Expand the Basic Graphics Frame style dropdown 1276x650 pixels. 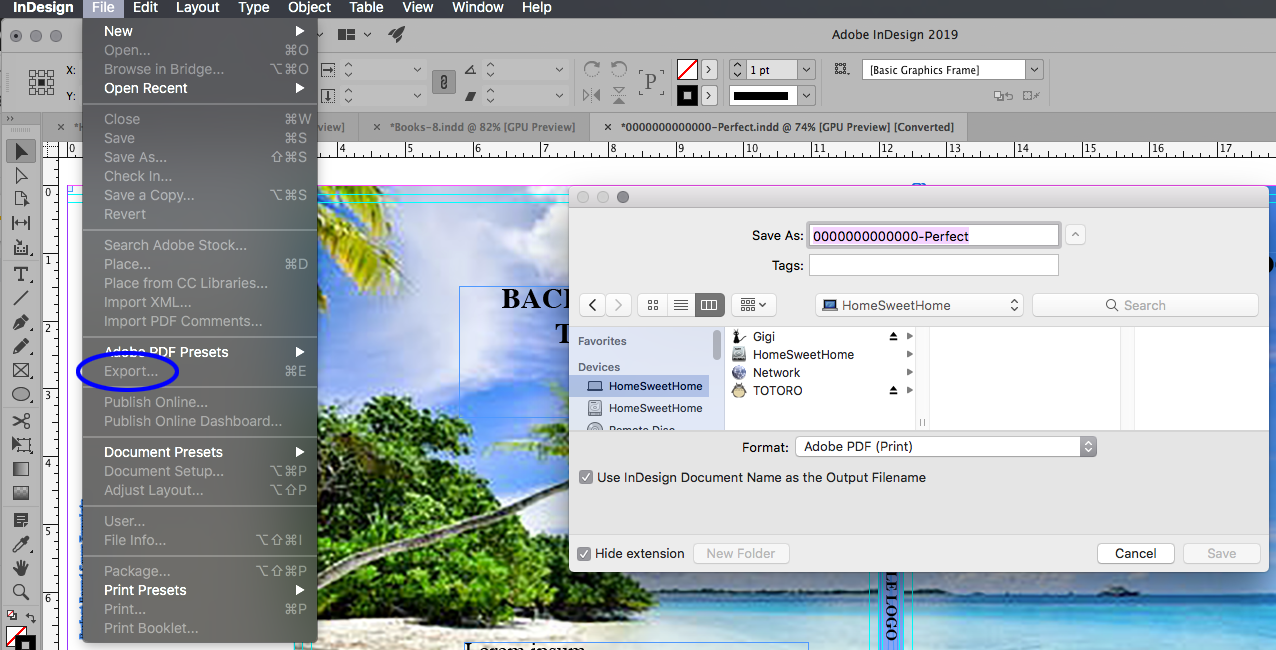[1034, 70]
